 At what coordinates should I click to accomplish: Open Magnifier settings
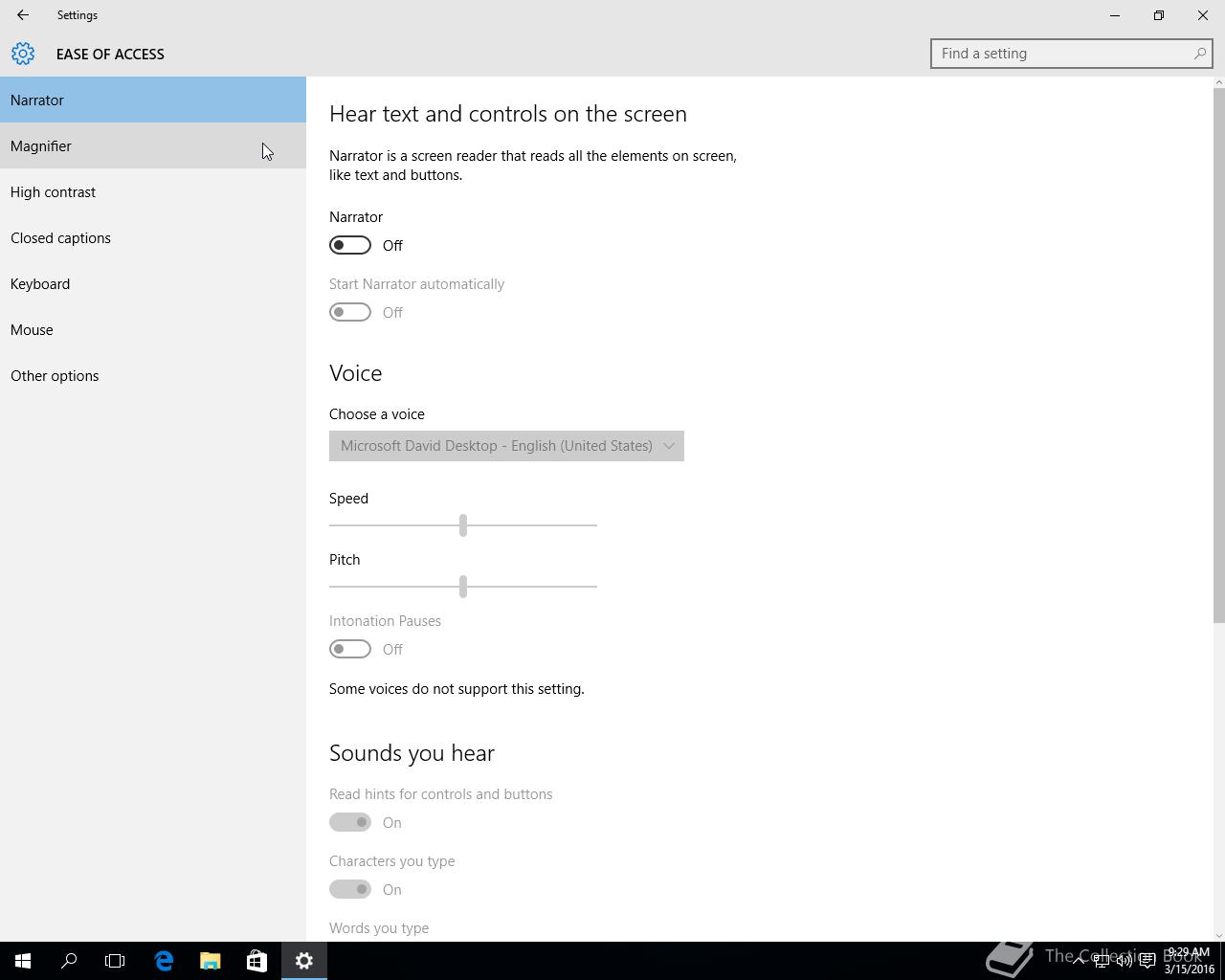tap(153, 145)
